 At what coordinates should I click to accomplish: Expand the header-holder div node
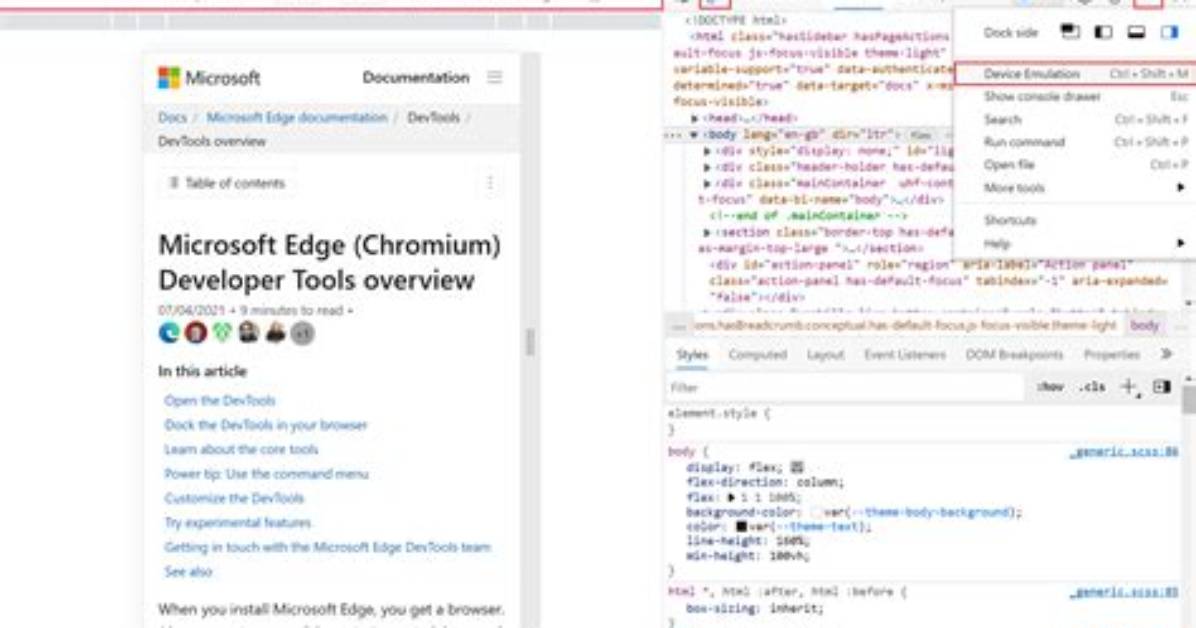707,167
